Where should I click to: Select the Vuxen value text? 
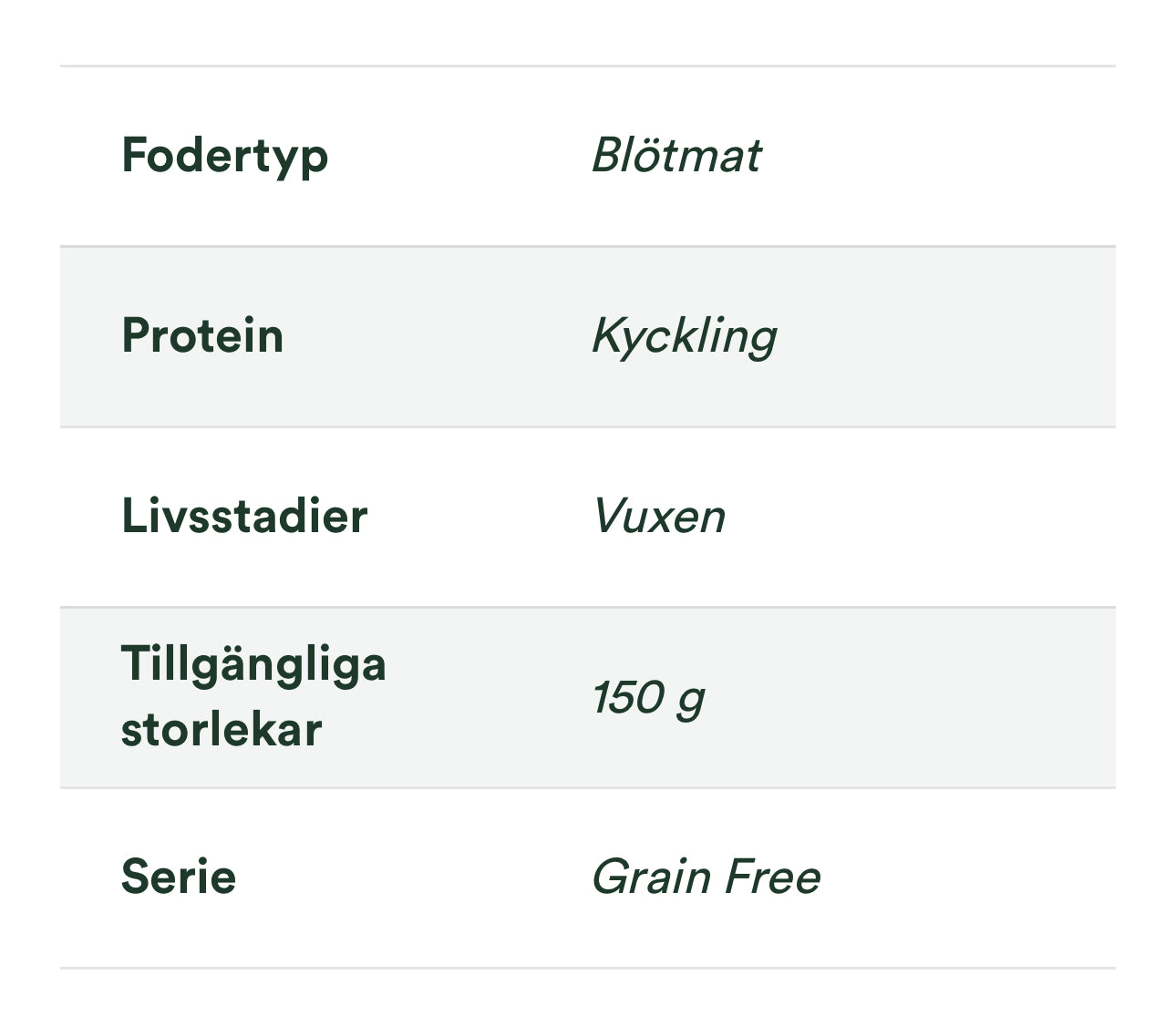658,517
